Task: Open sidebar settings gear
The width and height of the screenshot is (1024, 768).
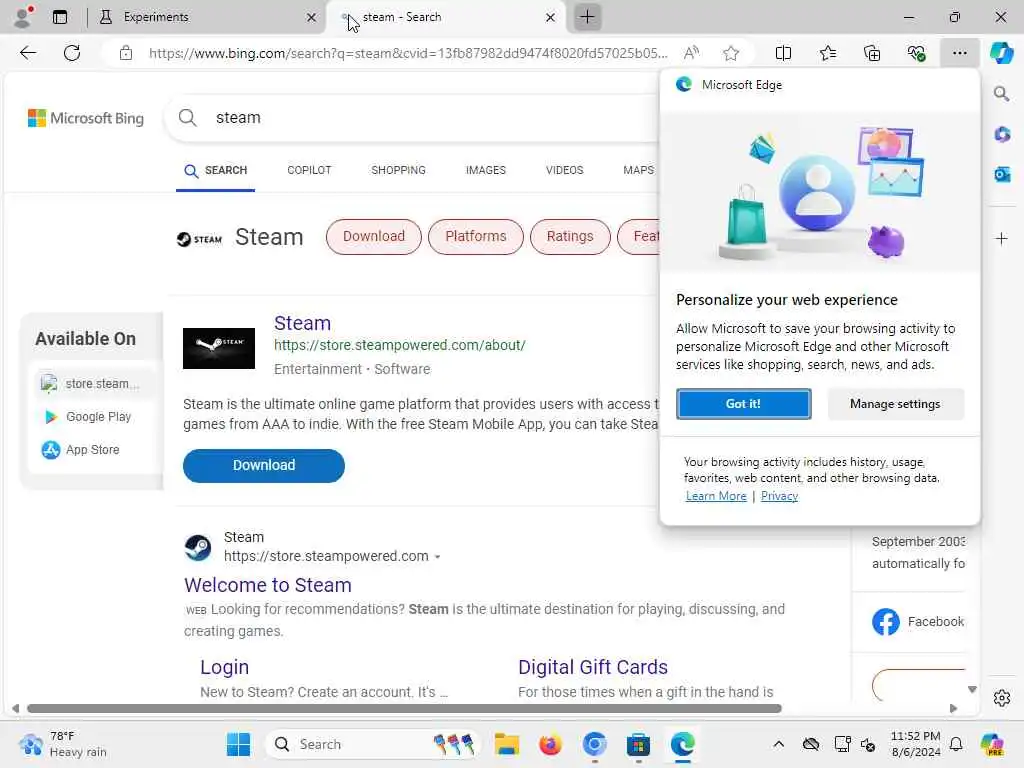Action: coord(1002,698)
